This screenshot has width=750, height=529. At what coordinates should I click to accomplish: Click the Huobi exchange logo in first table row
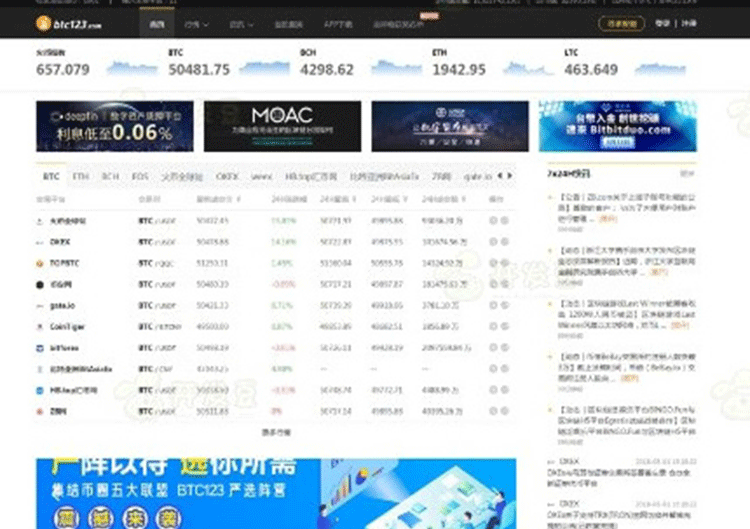40,221
